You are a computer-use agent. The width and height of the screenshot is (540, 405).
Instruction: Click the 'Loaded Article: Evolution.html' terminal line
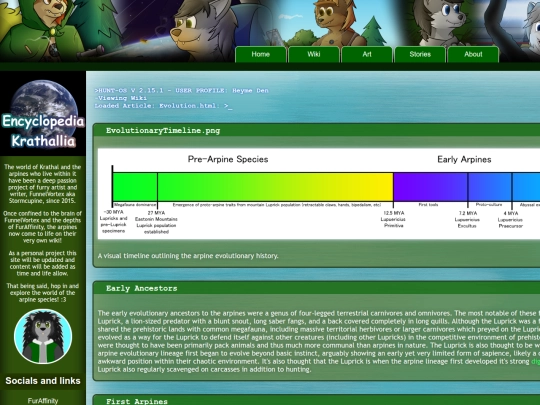tap(163, 106)
